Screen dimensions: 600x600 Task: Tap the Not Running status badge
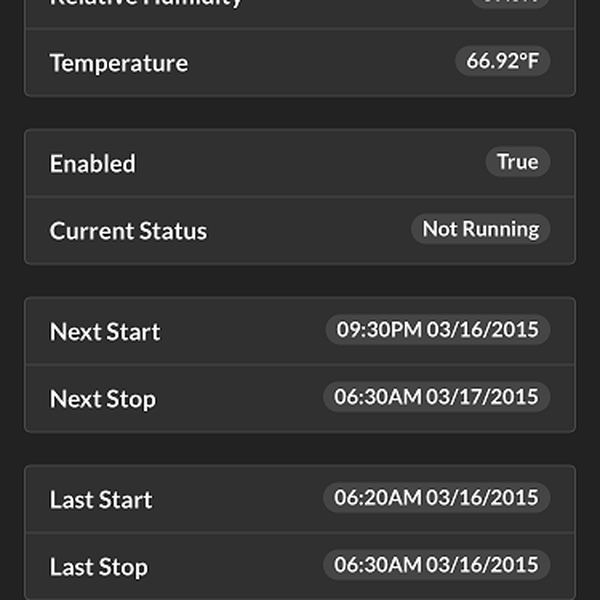[480, 229]
